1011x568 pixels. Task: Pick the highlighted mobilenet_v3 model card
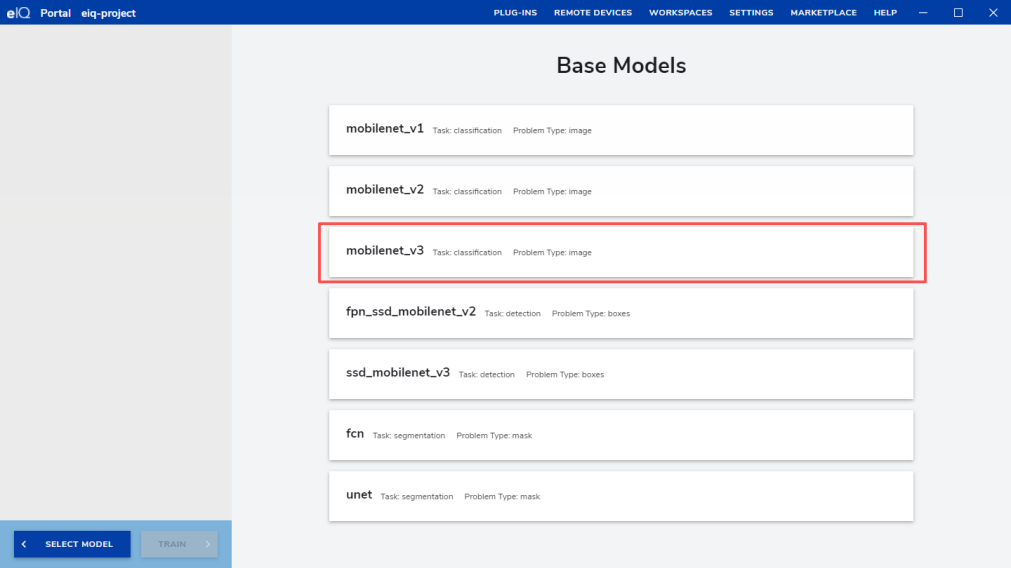[x=620, y=252]
